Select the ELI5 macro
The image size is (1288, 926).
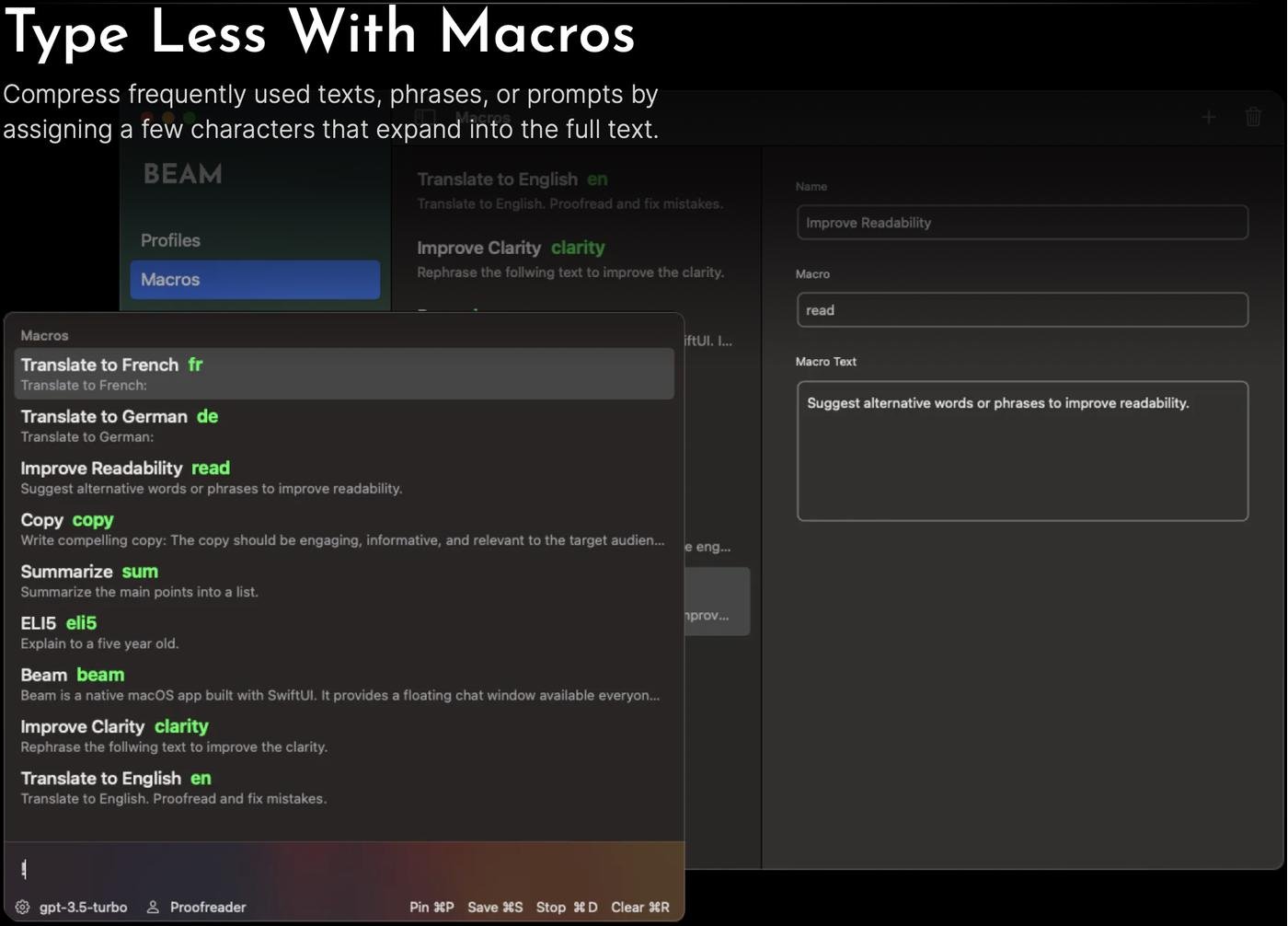pyautogui.click(x=343, y=631)
